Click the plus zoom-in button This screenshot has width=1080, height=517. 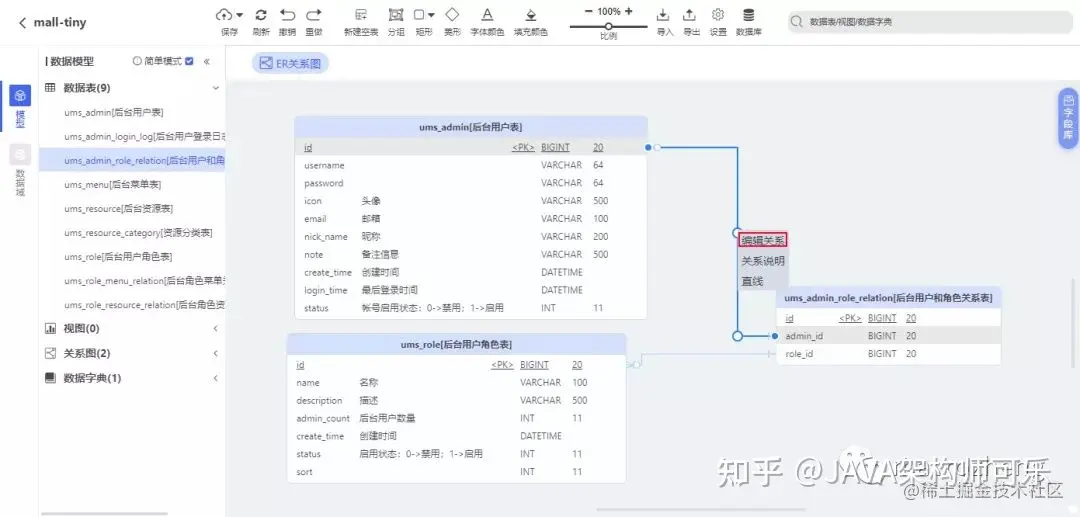pos(629,12)
